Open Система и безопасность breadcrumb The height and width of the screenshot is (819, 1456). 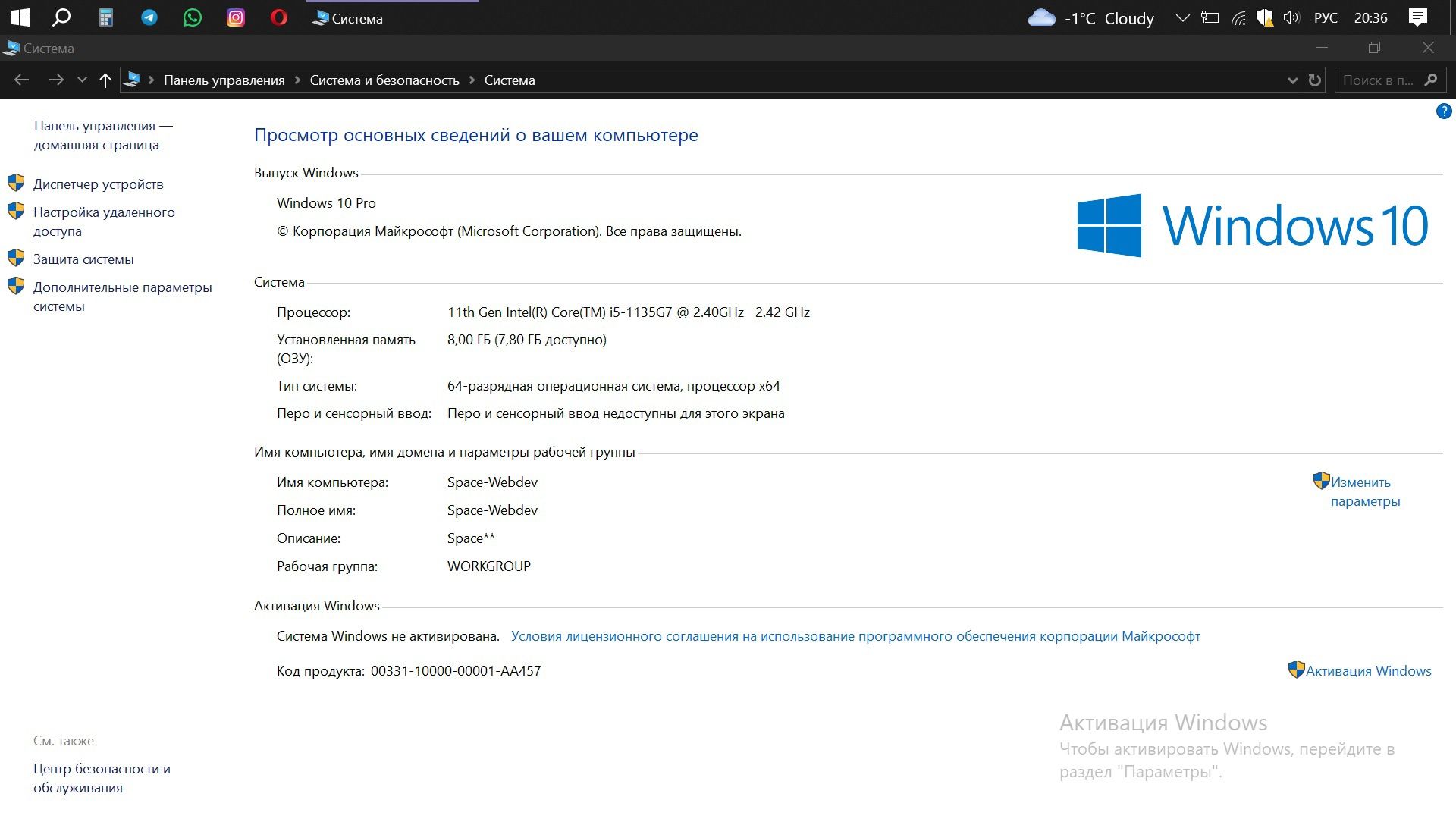click(384, 80)
